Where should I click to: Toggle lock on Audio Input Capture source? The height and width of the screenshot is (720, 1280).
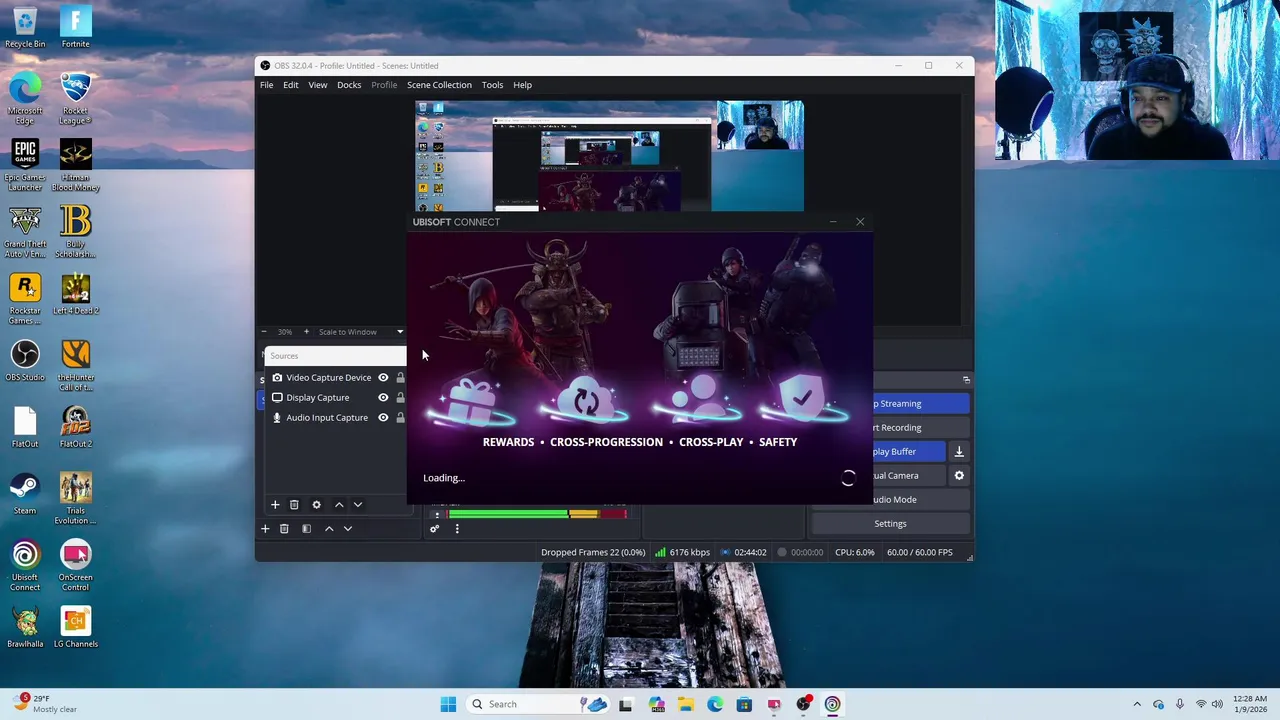click(x=400, y=418)
